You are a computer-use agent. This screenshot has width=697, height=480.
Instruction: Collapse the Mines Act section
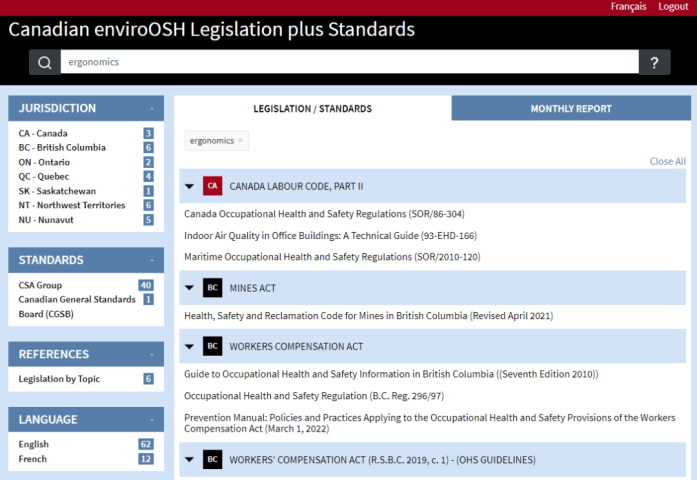click(x=189, y=288)
